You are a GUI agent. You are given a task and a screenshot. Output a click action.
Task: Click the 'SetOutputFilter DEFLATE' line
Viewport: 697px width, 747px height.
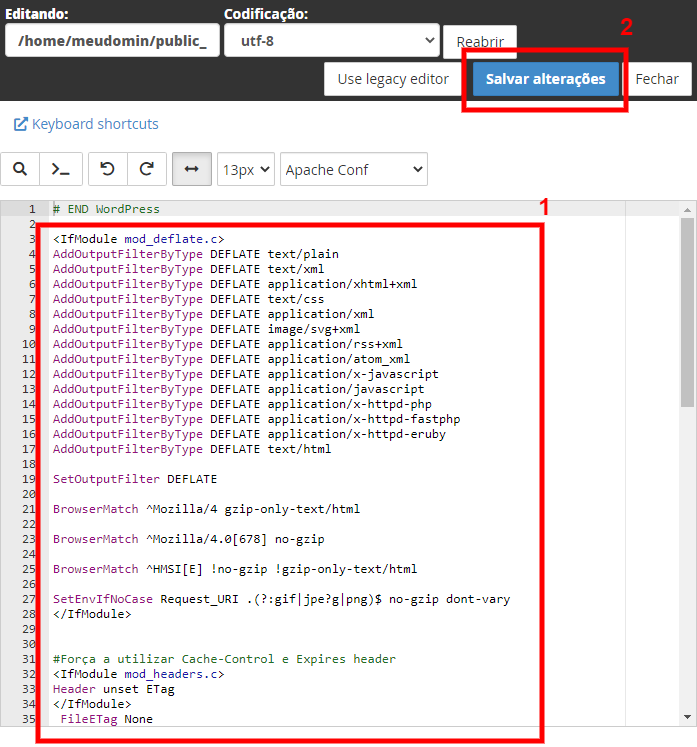(135, 479)
